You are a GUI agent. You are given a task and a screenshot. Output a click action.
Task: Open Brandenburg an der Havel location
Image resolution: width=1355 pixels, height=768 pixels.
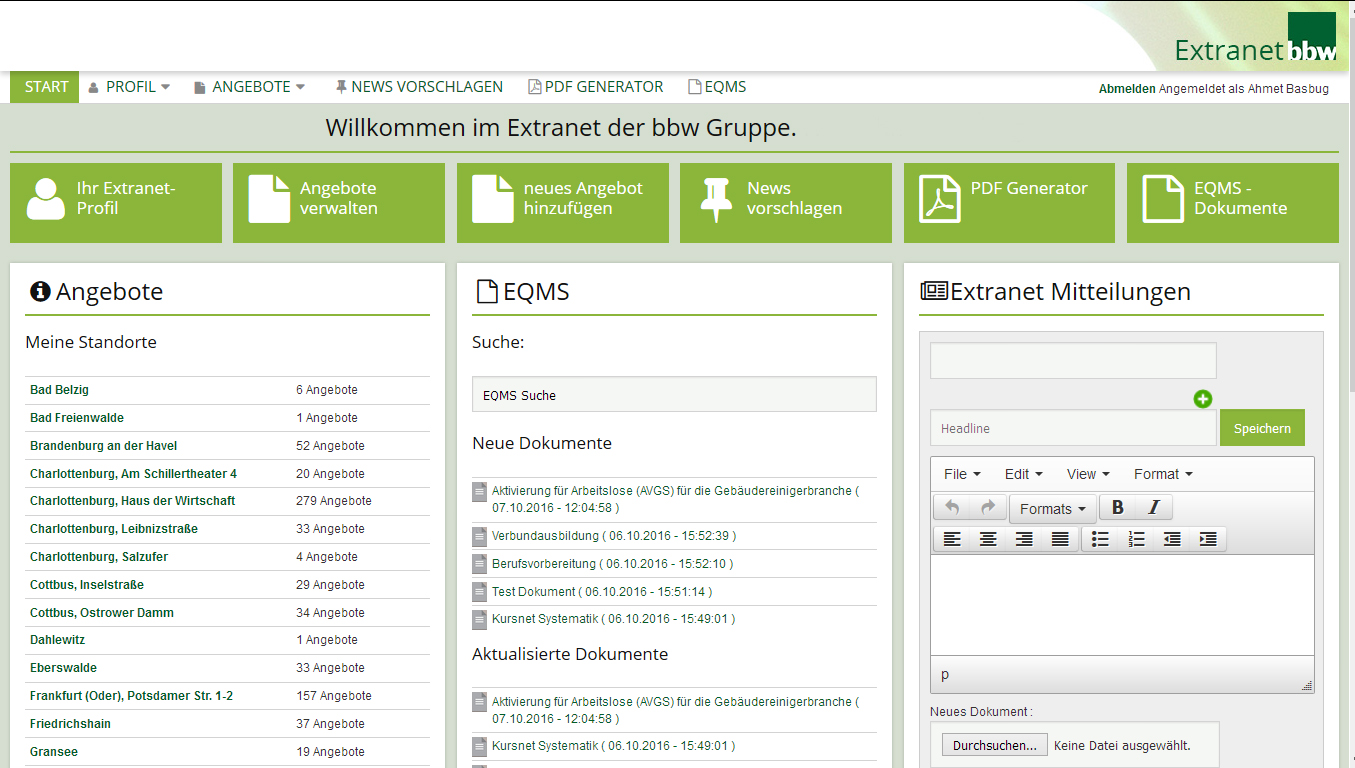103,446
